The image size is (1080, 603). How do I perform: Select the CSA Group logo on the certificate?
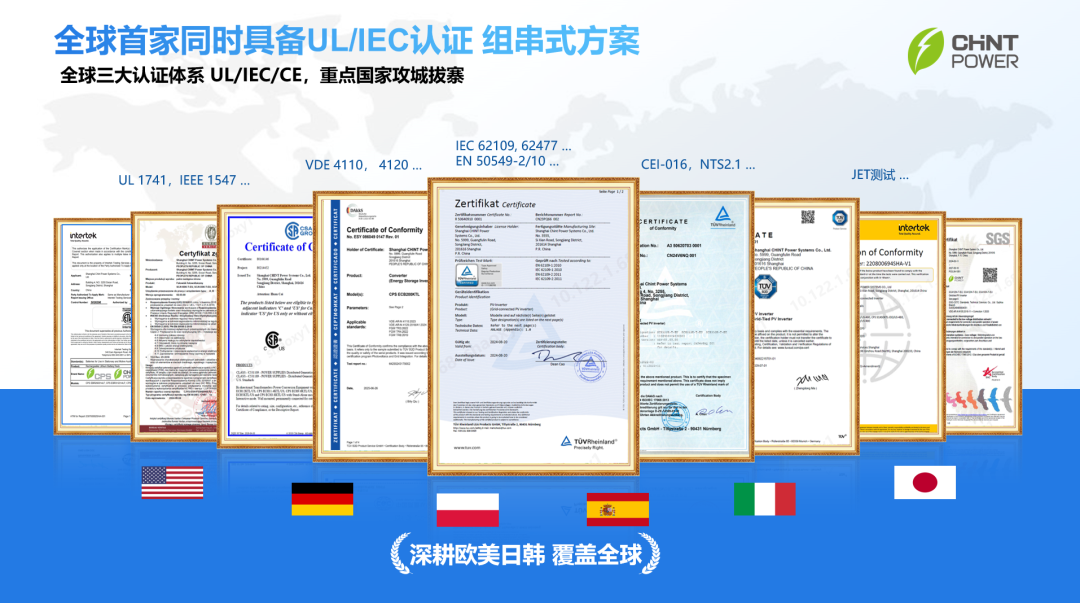292,230
